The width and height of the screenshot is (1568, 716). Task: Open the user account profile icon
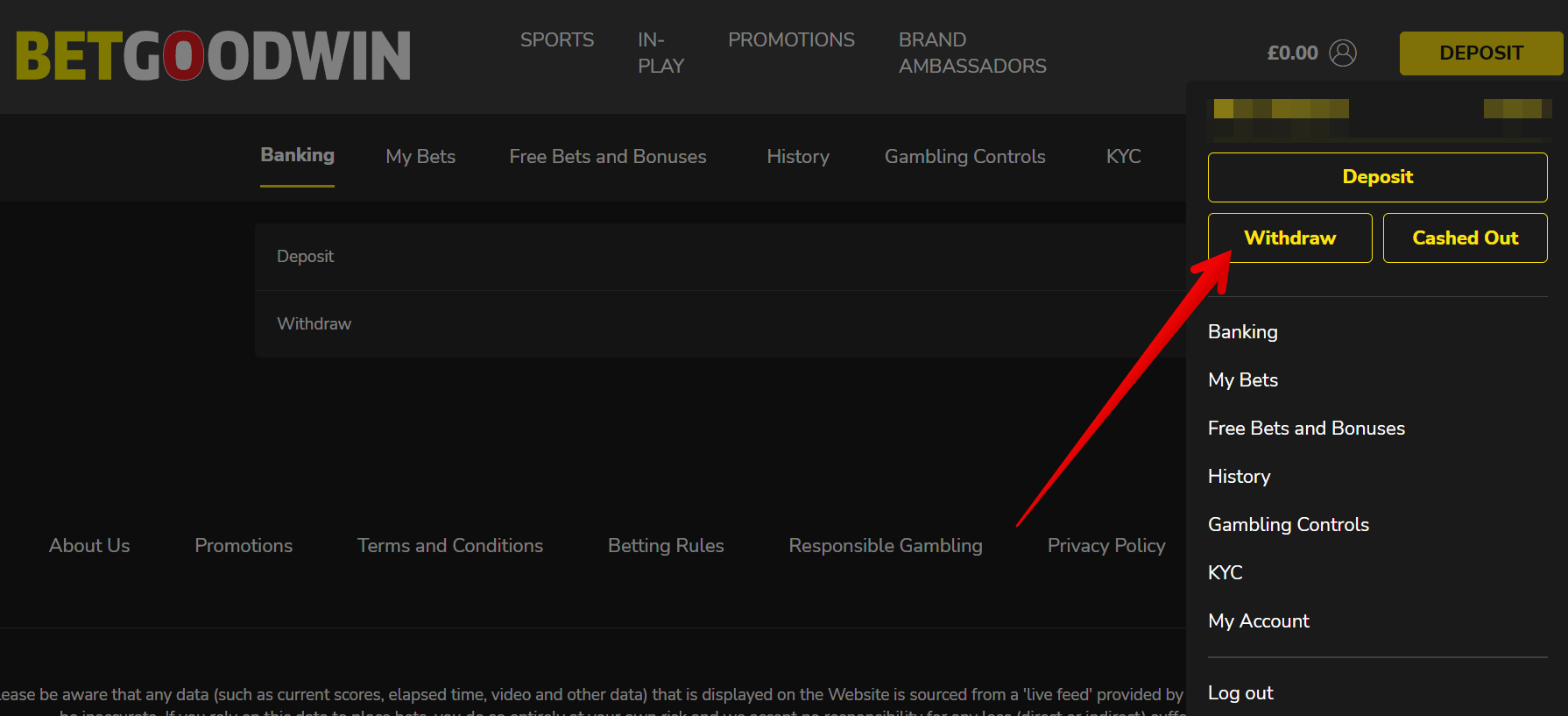click(1342, 53)
